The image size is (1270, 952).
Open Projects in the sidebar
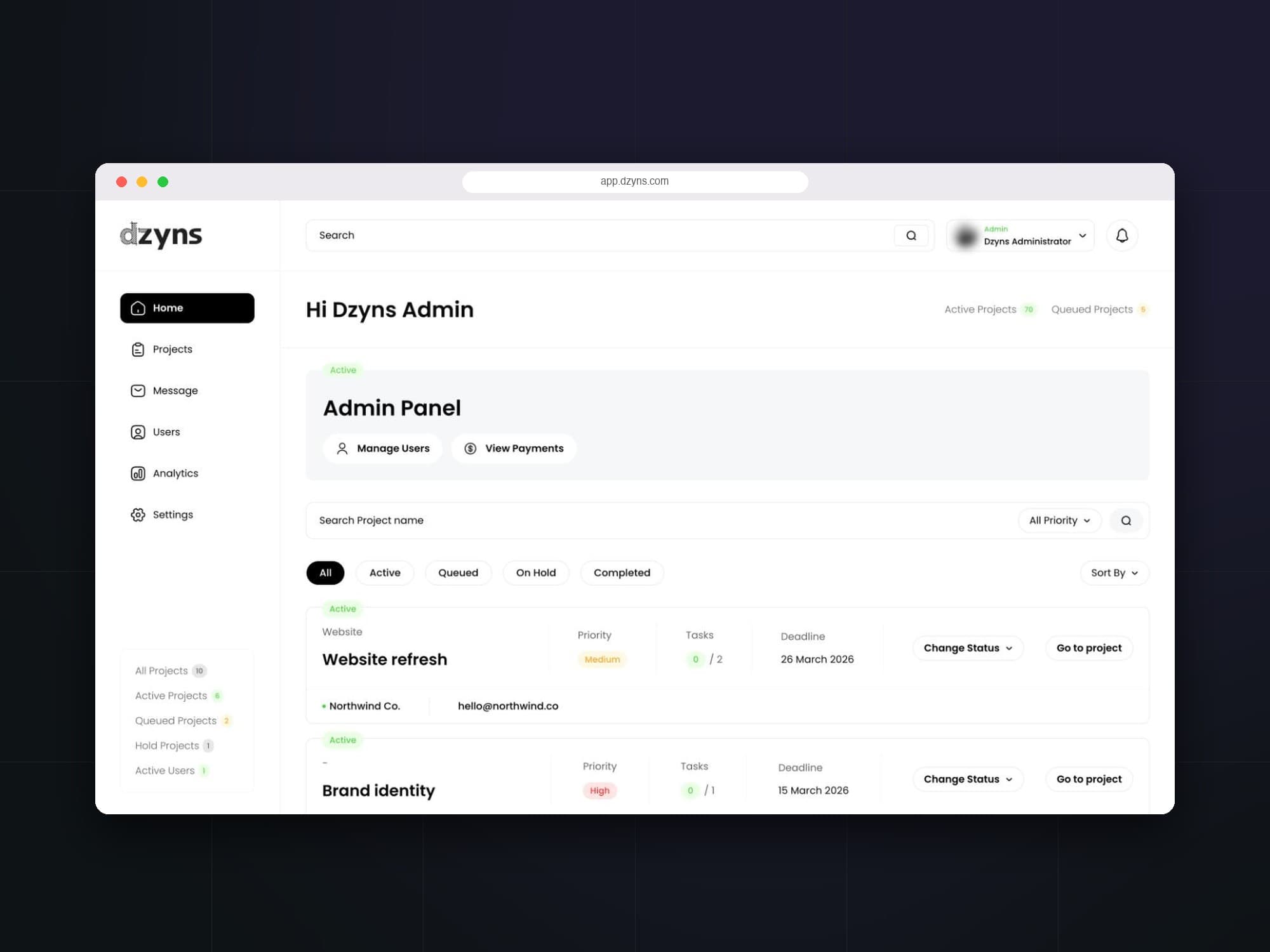point(161,350)
